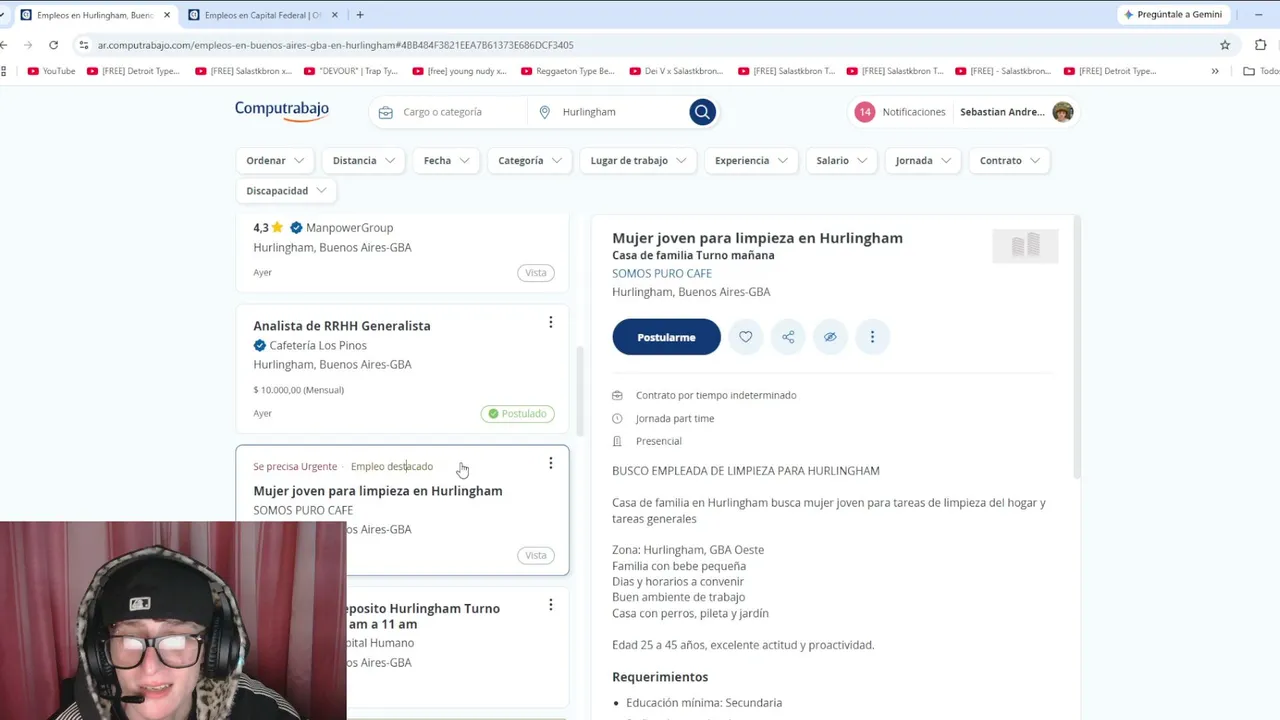
Task: Expand the Experiencia filter dropdown
Action: pos(751,160)
